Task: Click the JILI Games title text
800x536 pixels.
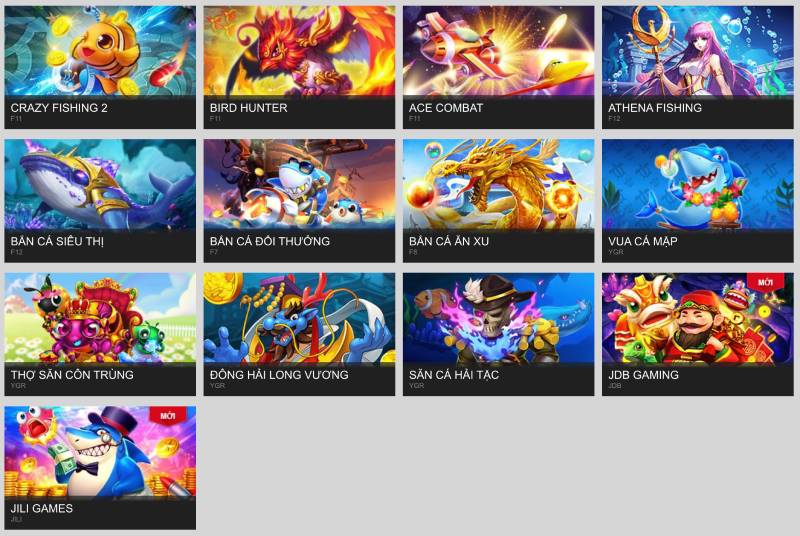Action: pyautogui.click(x=42, y=508)
